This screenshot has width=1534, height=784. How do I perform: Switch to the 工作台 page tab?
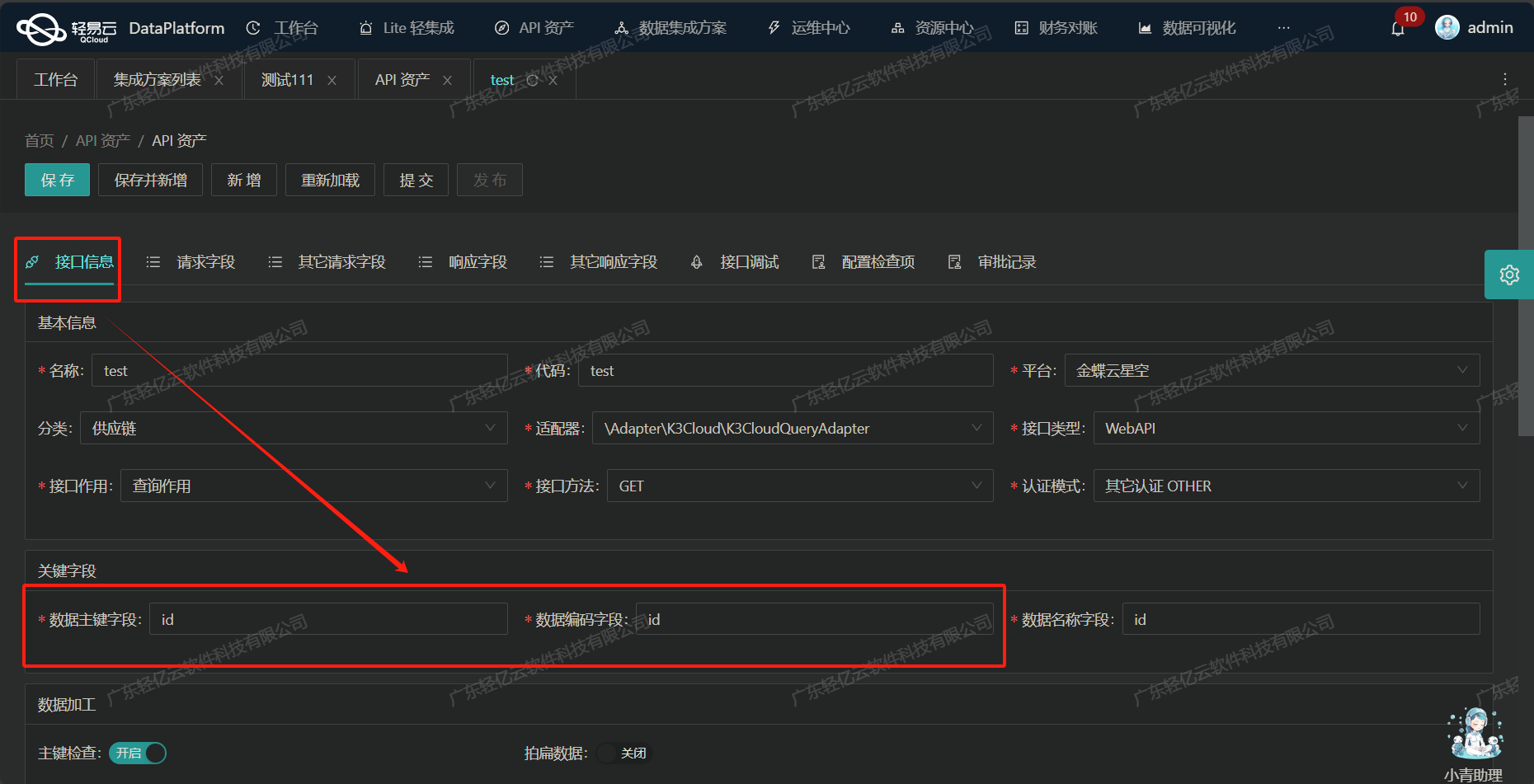point(55,80)
